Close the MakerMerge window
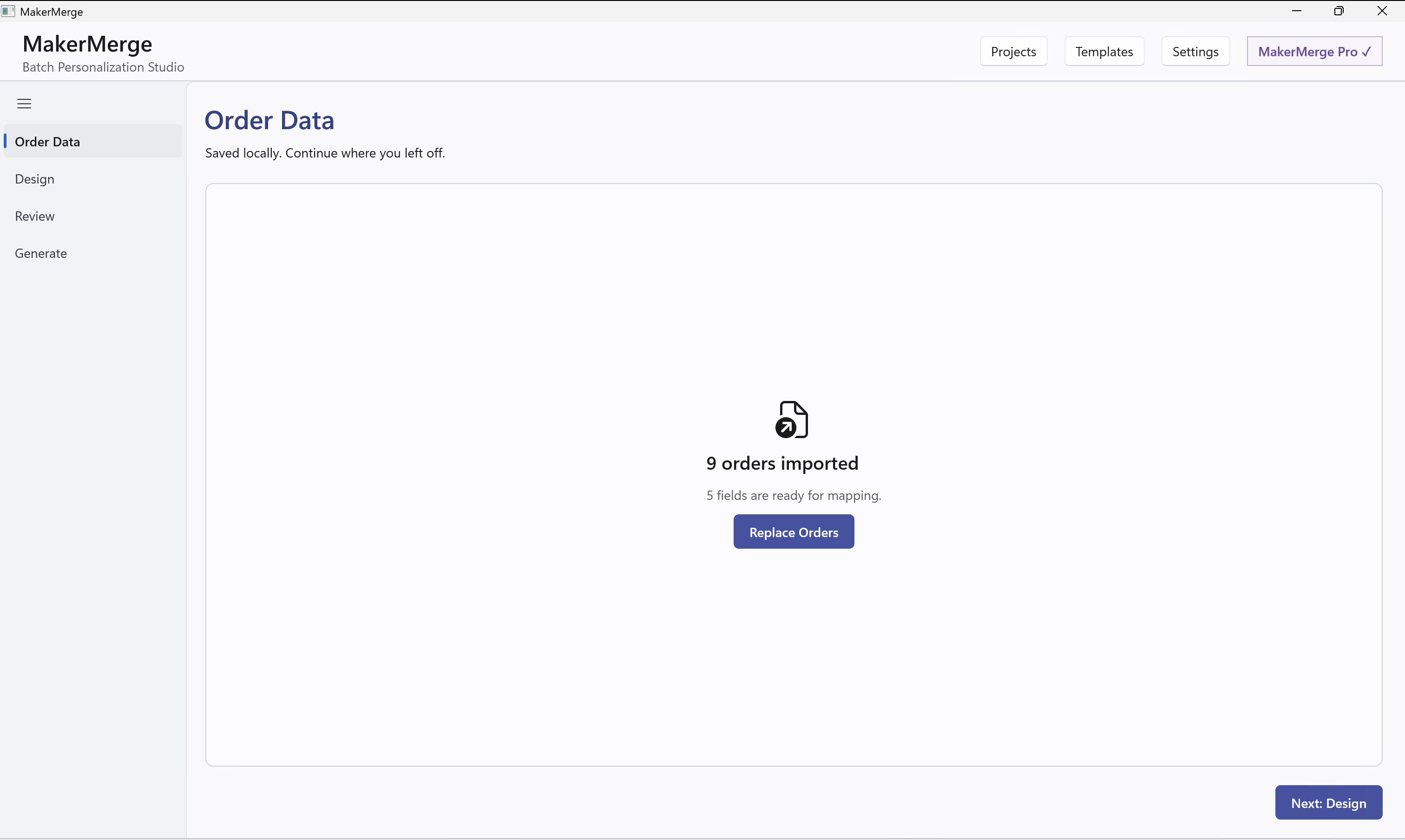Image resolution: width=1405 pixels, height=840 pixels. (1382, 11)
